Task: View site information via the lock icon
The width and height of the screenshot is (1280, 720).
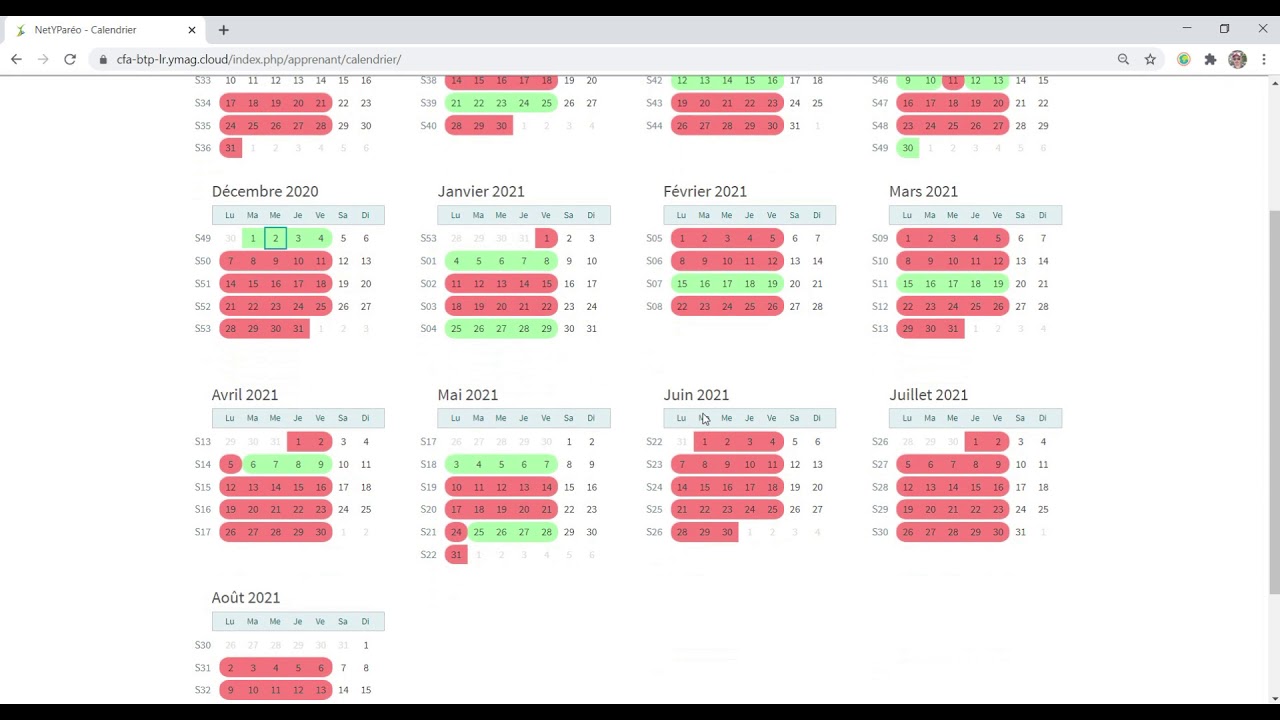Action: pos(103,60)
